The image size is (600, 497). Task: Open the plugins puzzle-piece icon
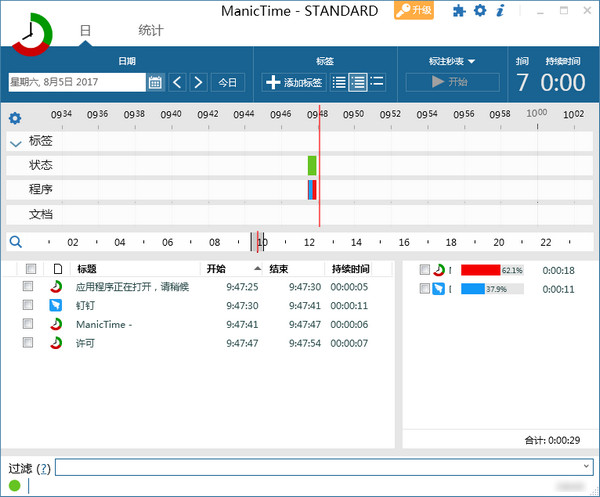tap(459, 11)
